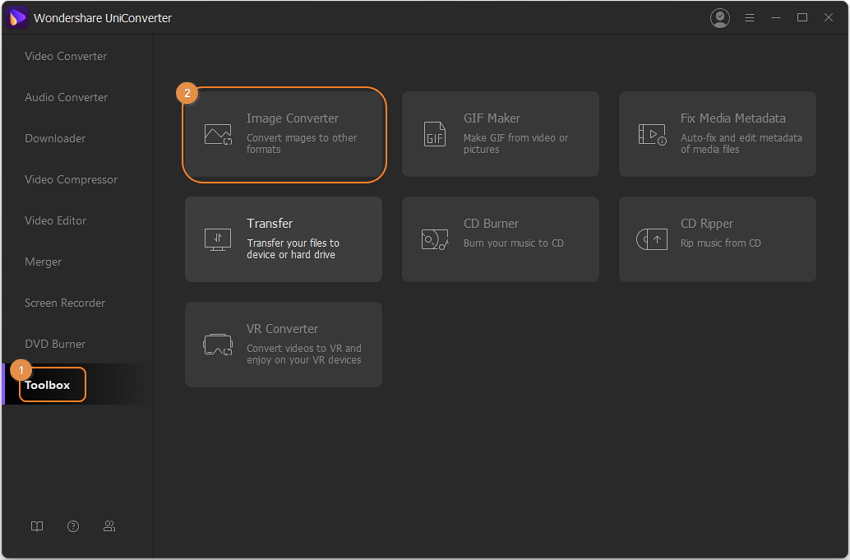Open the user guide book icon
The height and width of the screenshot is (560, 850).
coord(37,526)
